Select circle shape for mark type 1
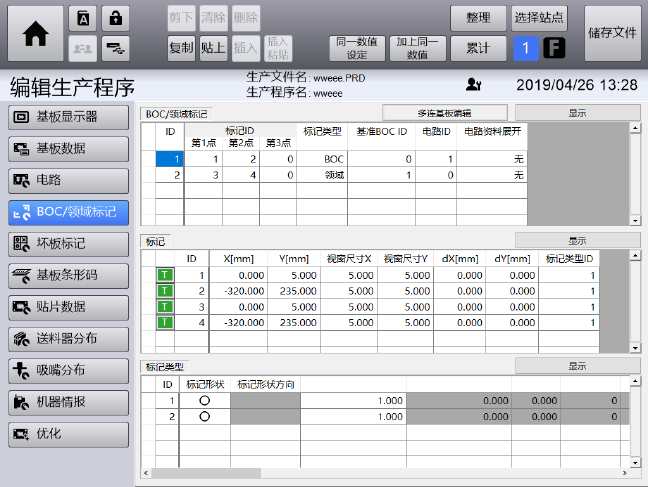Screen dimensions: 648x487 pos(205,400)
